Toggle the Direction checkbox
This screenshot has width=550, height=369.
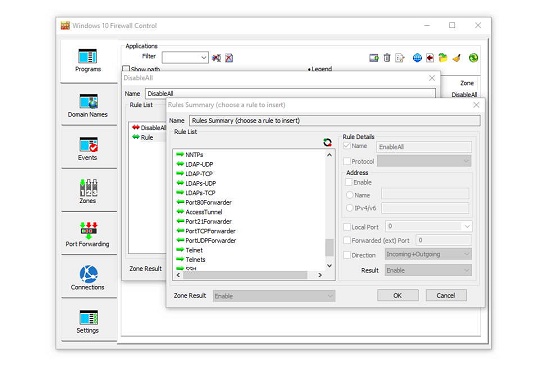pyautogui.click(x=347, y=255)
